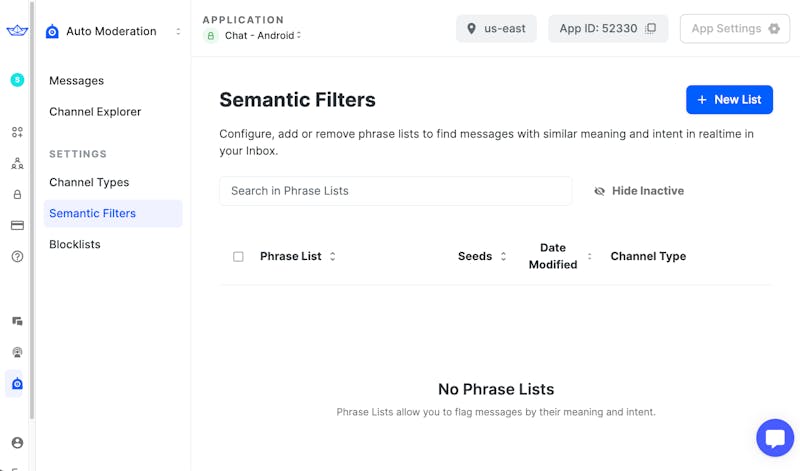Open App Settings
The width and height of the screenshot is (800, 471).
pos(735,29)
